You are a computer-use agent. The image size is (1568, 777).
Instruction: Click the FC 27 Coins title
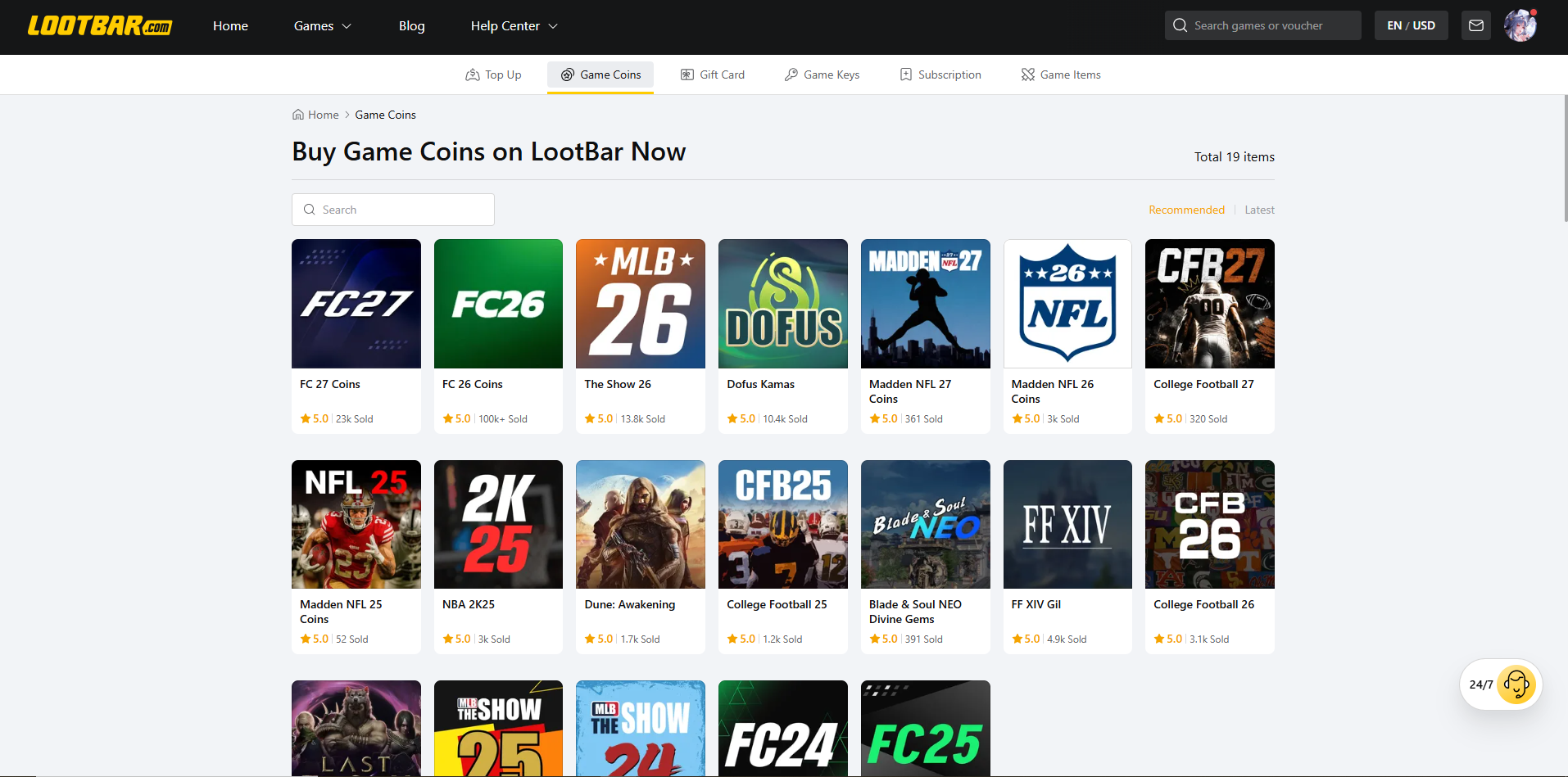point(330,384)
